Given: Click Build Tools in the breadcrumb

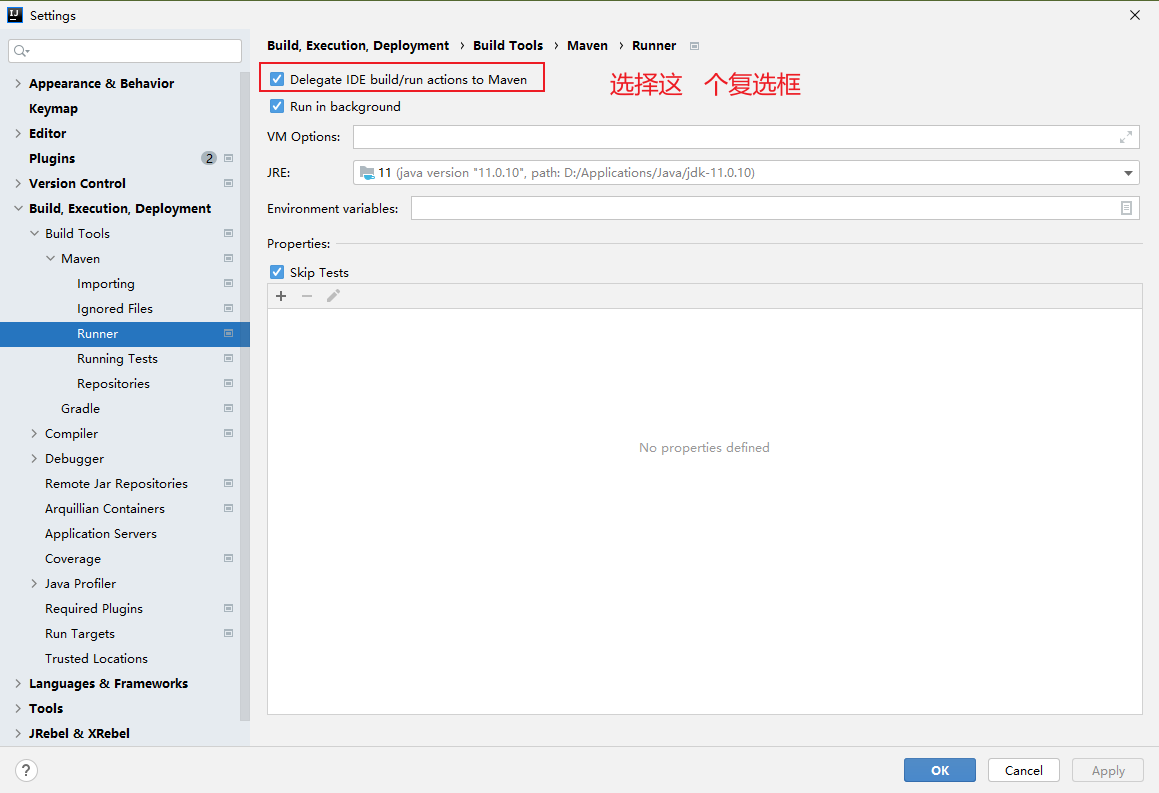Looking at the screenshot, I should click(x=508, y=46).
